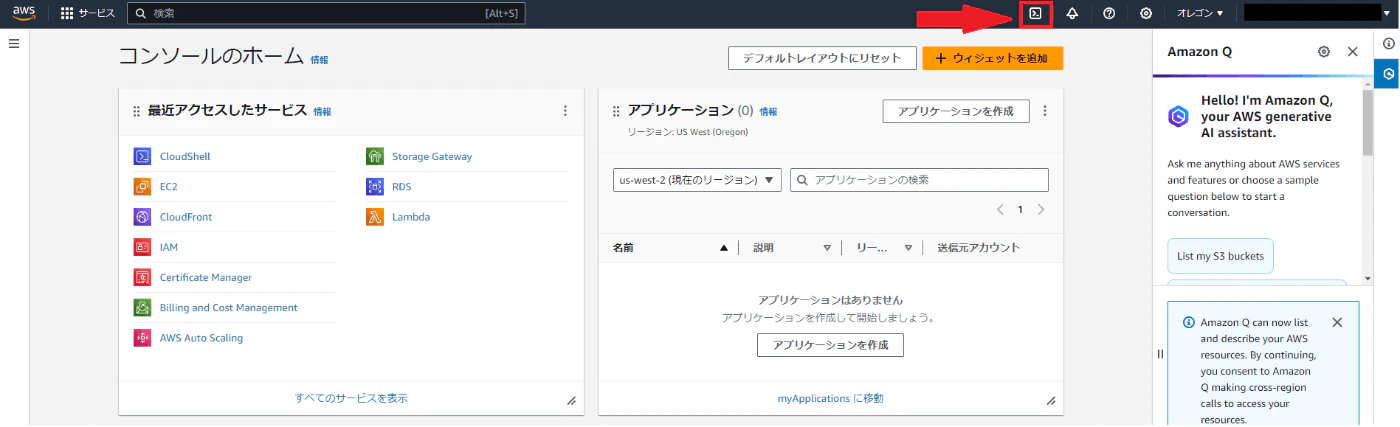This screenshot has width=1400, height=427.
Task: Open the IAM service icon
Action: click(142, 247)
